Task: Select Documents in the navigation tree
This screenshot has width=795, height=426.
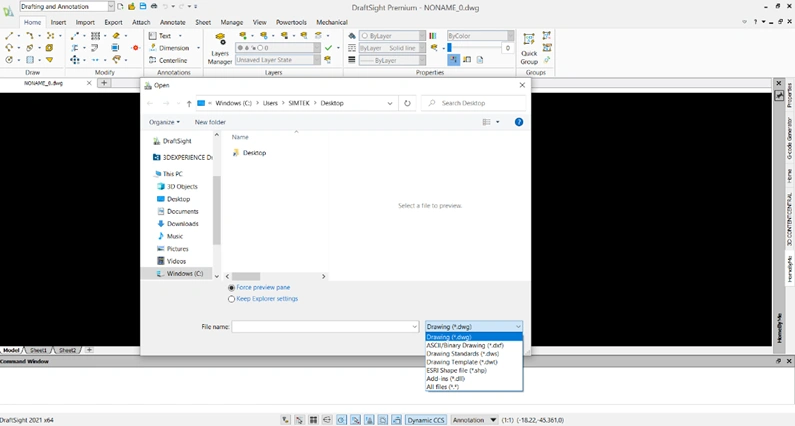Action: point(183,211)
